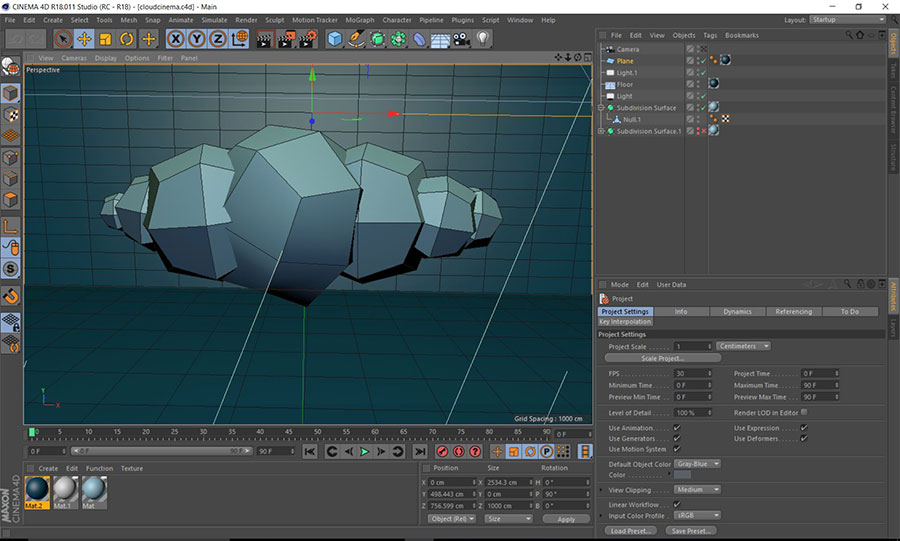Toggle the X axis lock

coord(176,39)
